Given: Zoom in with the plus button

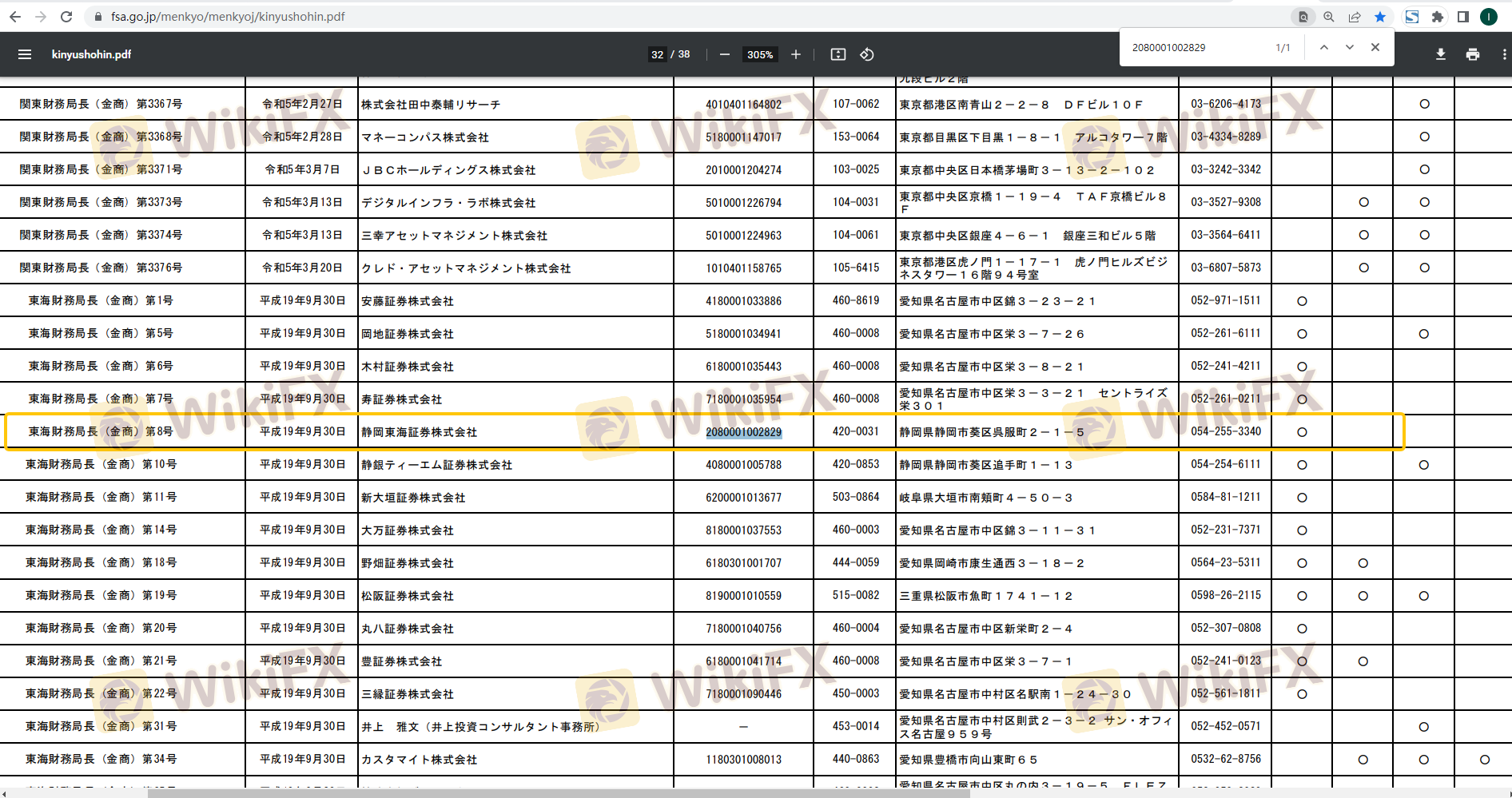Looking at the screenshot, I should coord(796,54).
